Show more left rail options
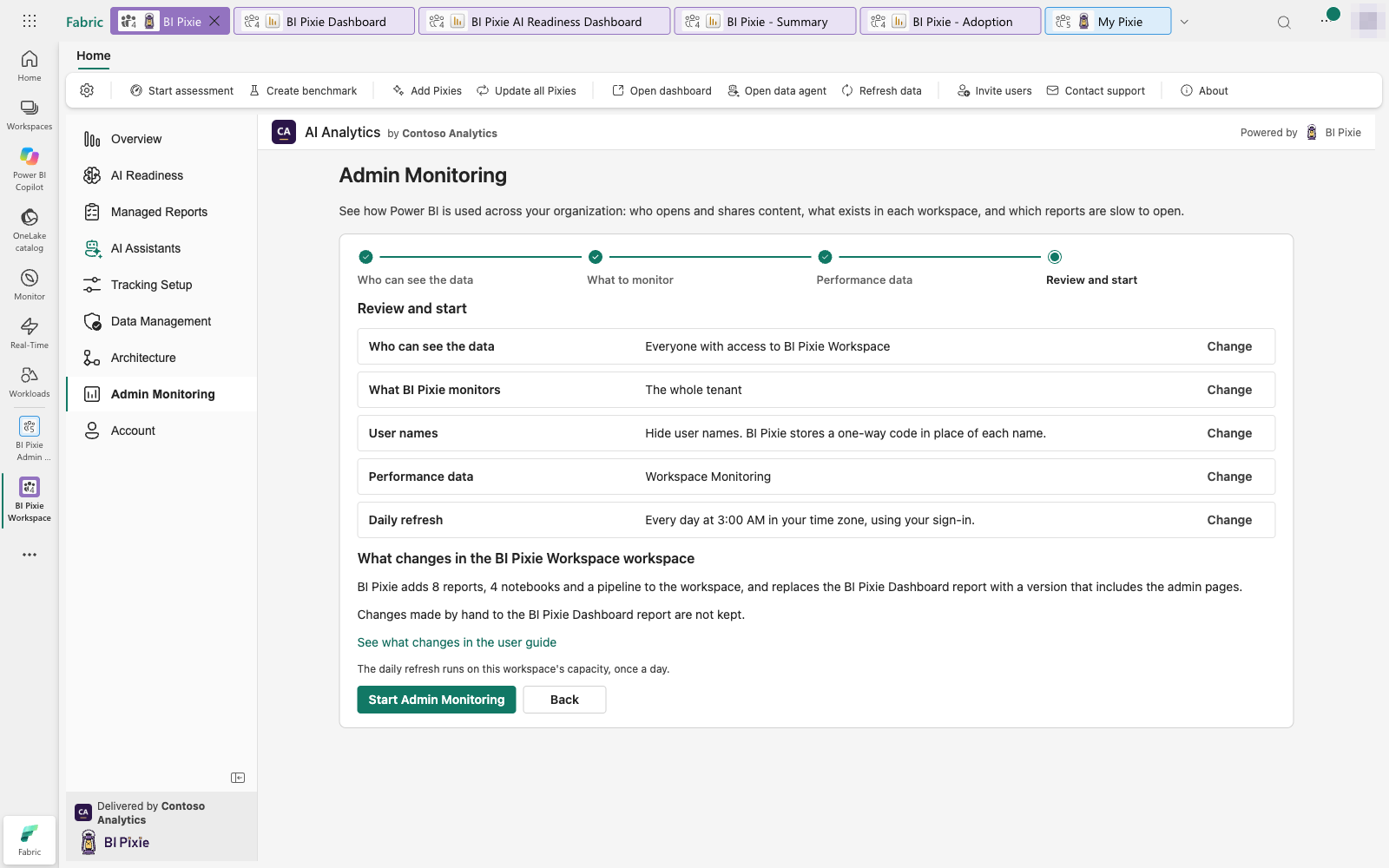Viewport: 1389px width, 868px height. [x=30, y=555]
